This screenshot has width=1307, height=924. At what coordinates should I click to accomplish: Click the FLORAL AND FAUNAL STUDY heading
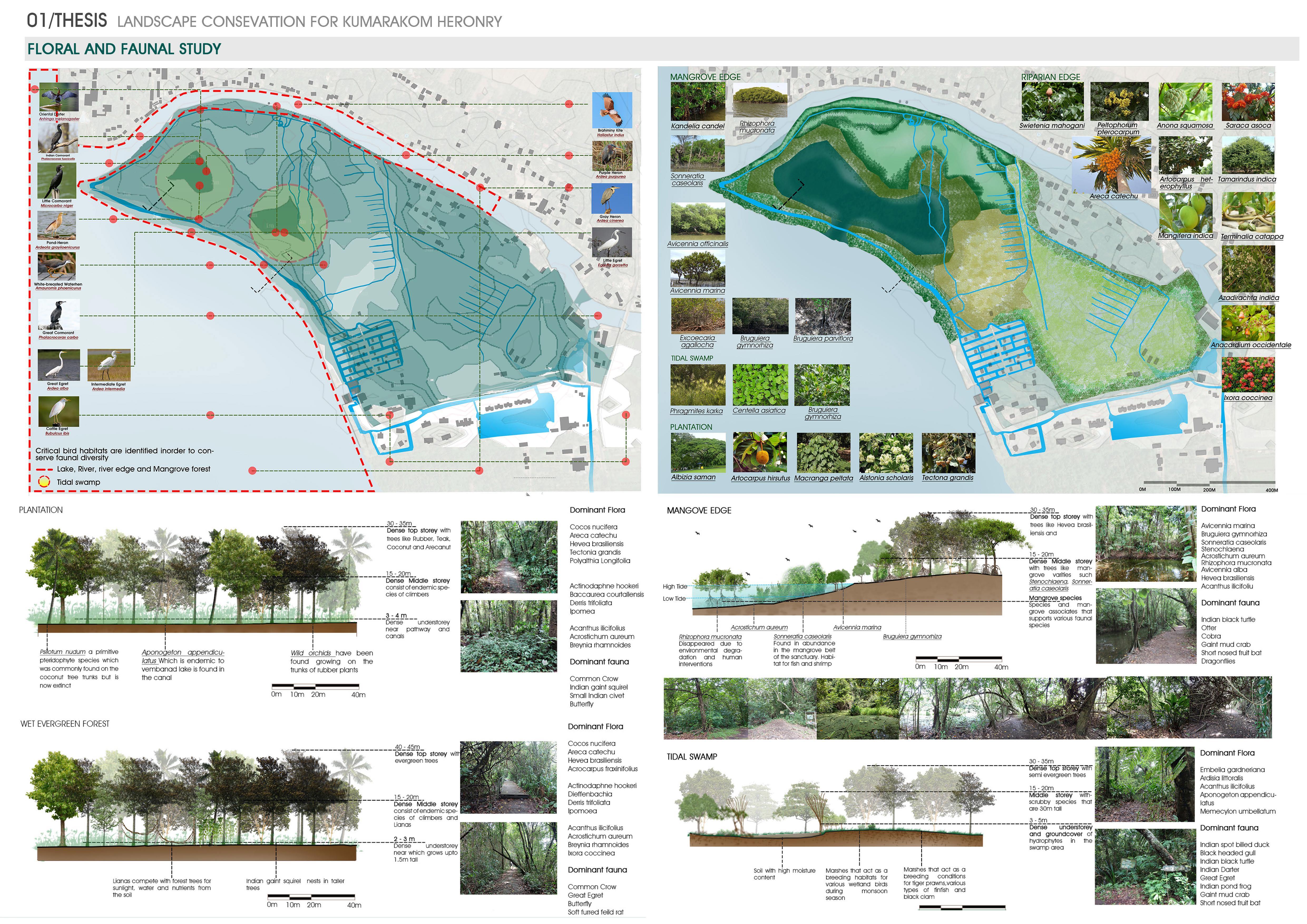coord(124,49)
